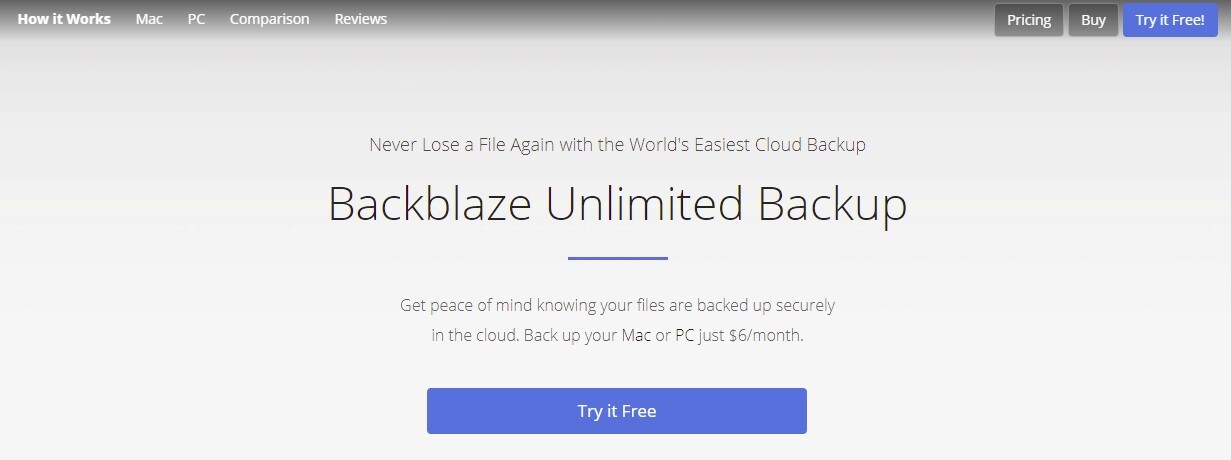Open the Reviews navigation link
The width and height of the screenshot is (1231, 460).
[360, 19]
